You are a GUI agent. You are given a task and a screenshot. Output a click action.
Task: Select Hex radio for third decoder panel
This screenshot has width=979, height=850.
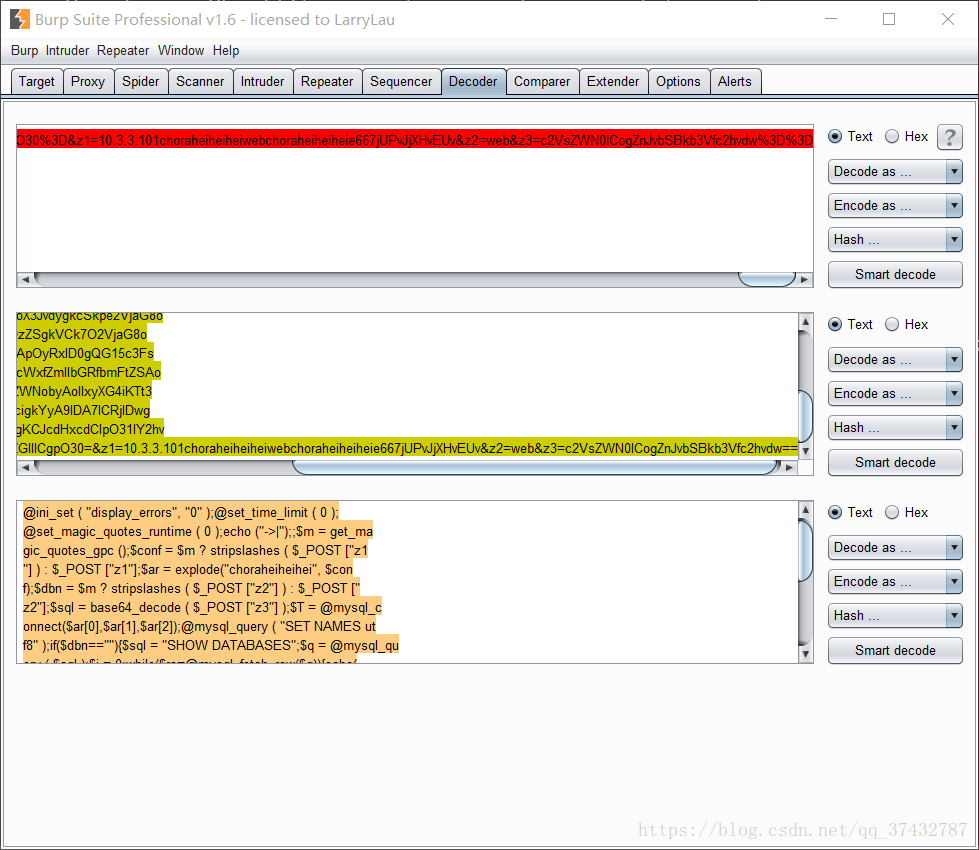(892, 512)
